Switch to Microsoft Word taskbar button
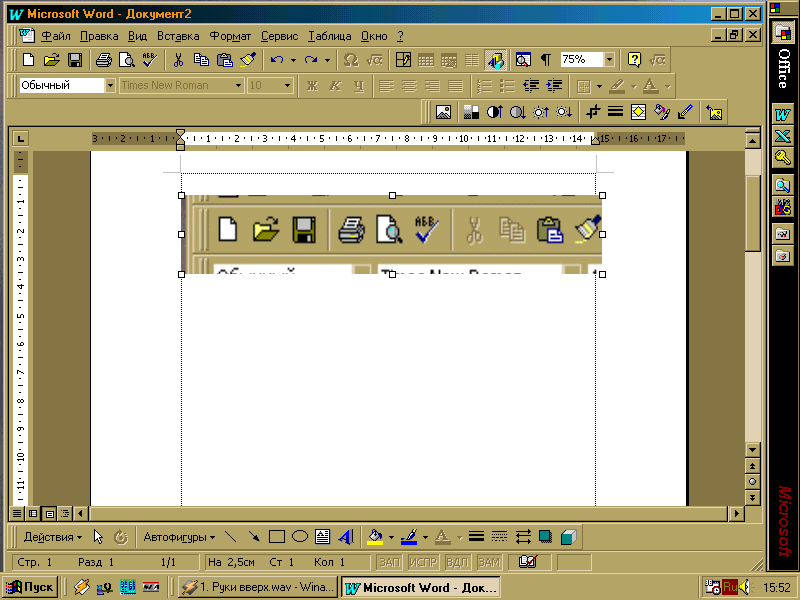Image resolution: width=800 pixels, height=600 pixels. (420, 587)
